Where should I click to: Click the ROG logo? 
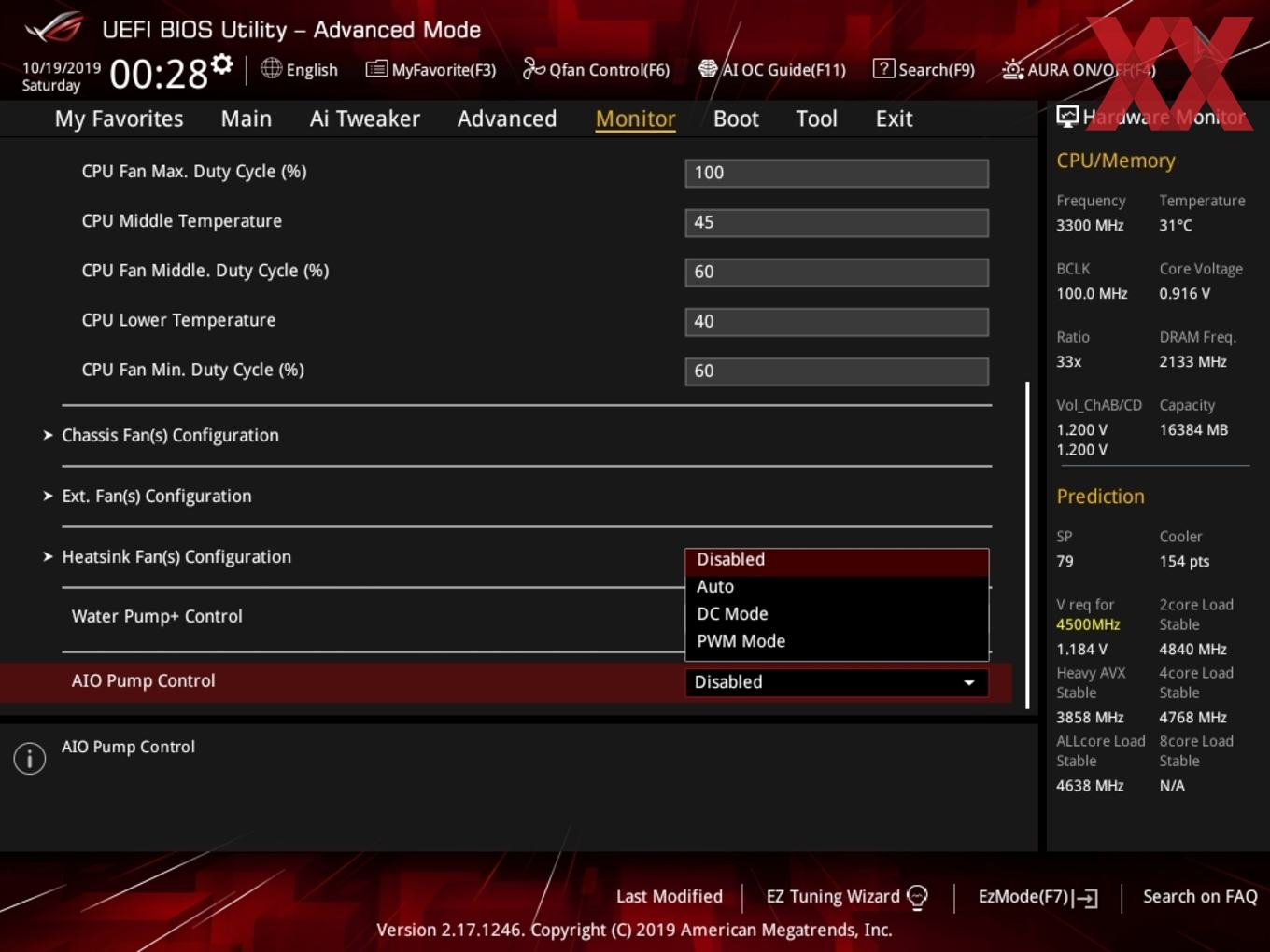[54, 28]
